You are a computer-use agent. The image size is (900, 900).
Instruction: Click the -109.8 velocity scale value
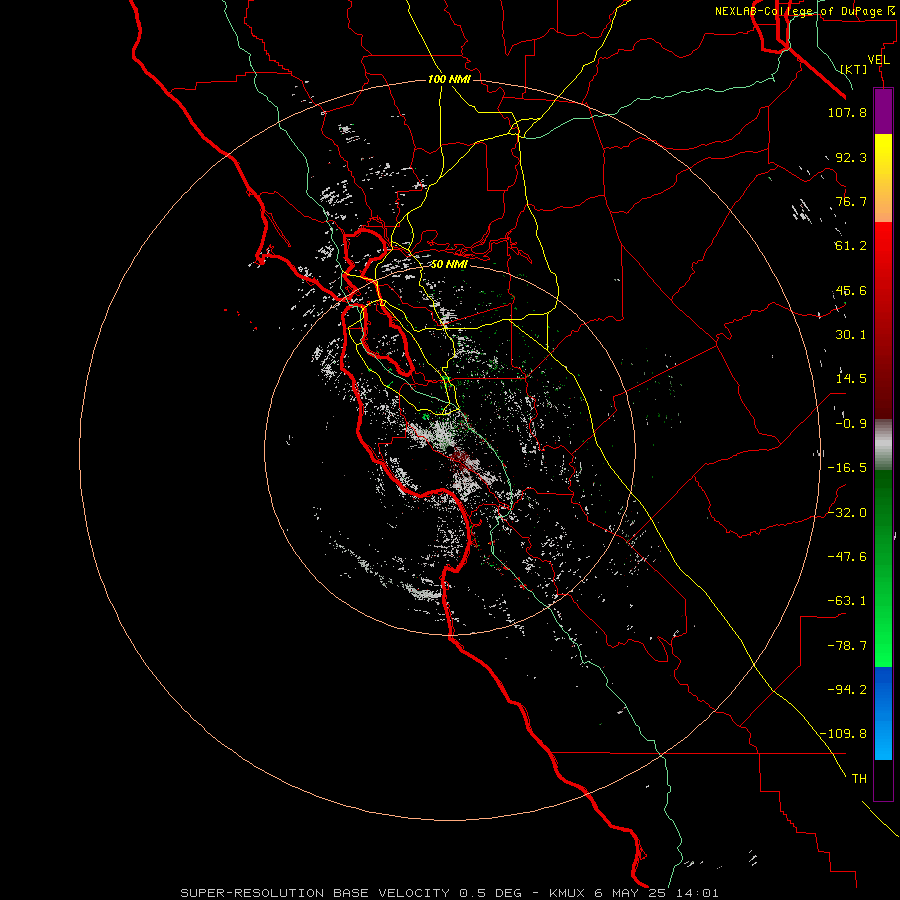point(843,734)
